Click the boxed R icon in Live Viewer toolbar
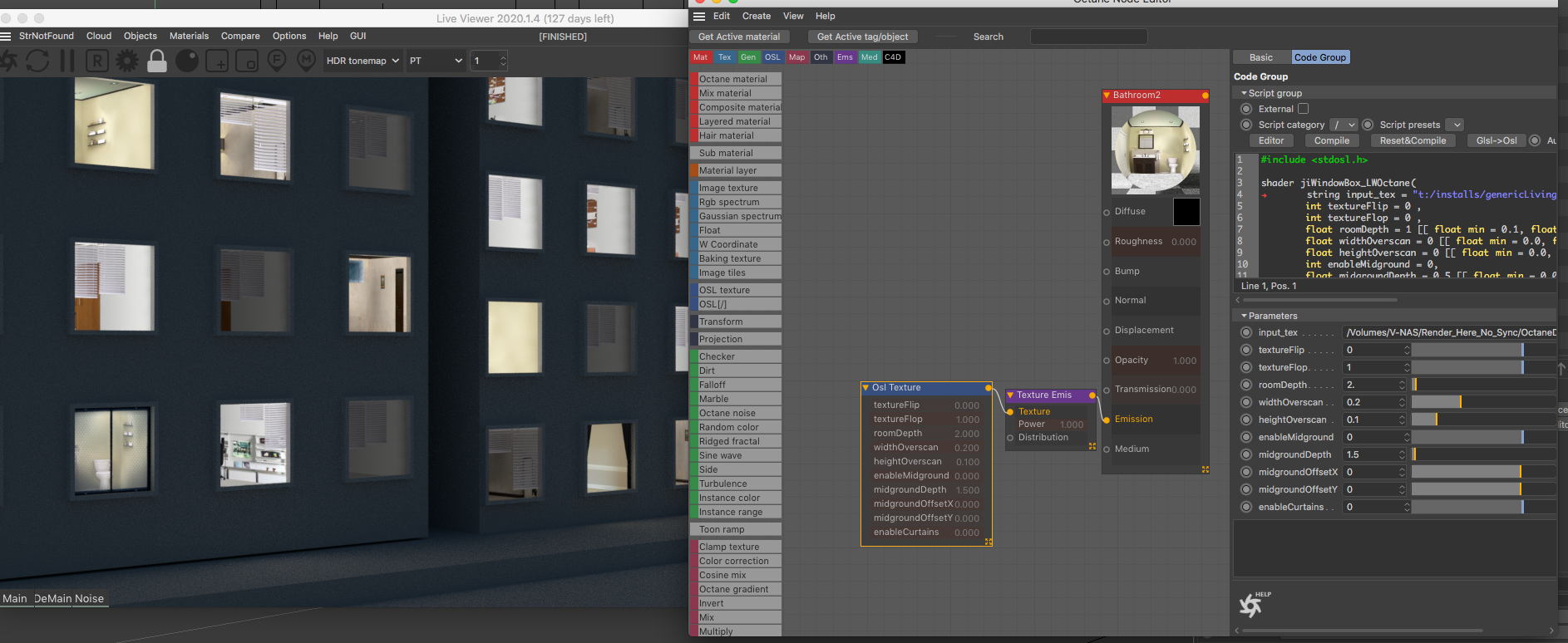This screenshot has height=643, width=1568. coord(97,61)
